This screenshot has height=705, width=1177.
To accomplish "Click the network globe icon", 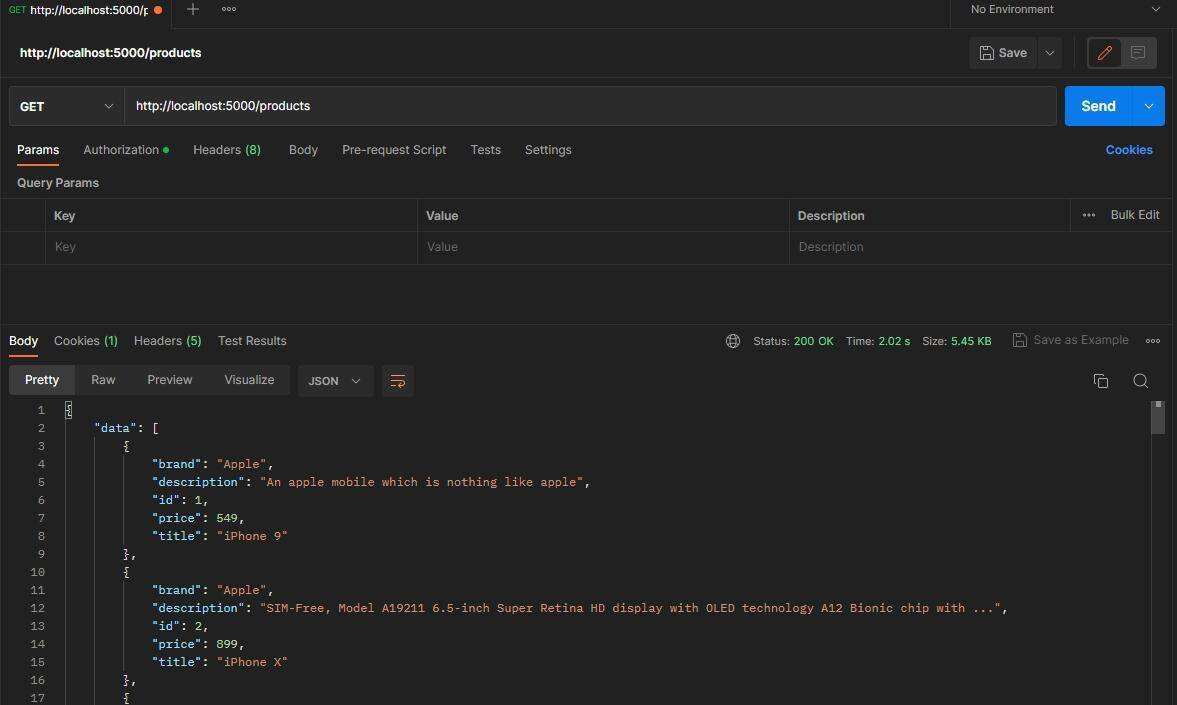I will point(733,341).
